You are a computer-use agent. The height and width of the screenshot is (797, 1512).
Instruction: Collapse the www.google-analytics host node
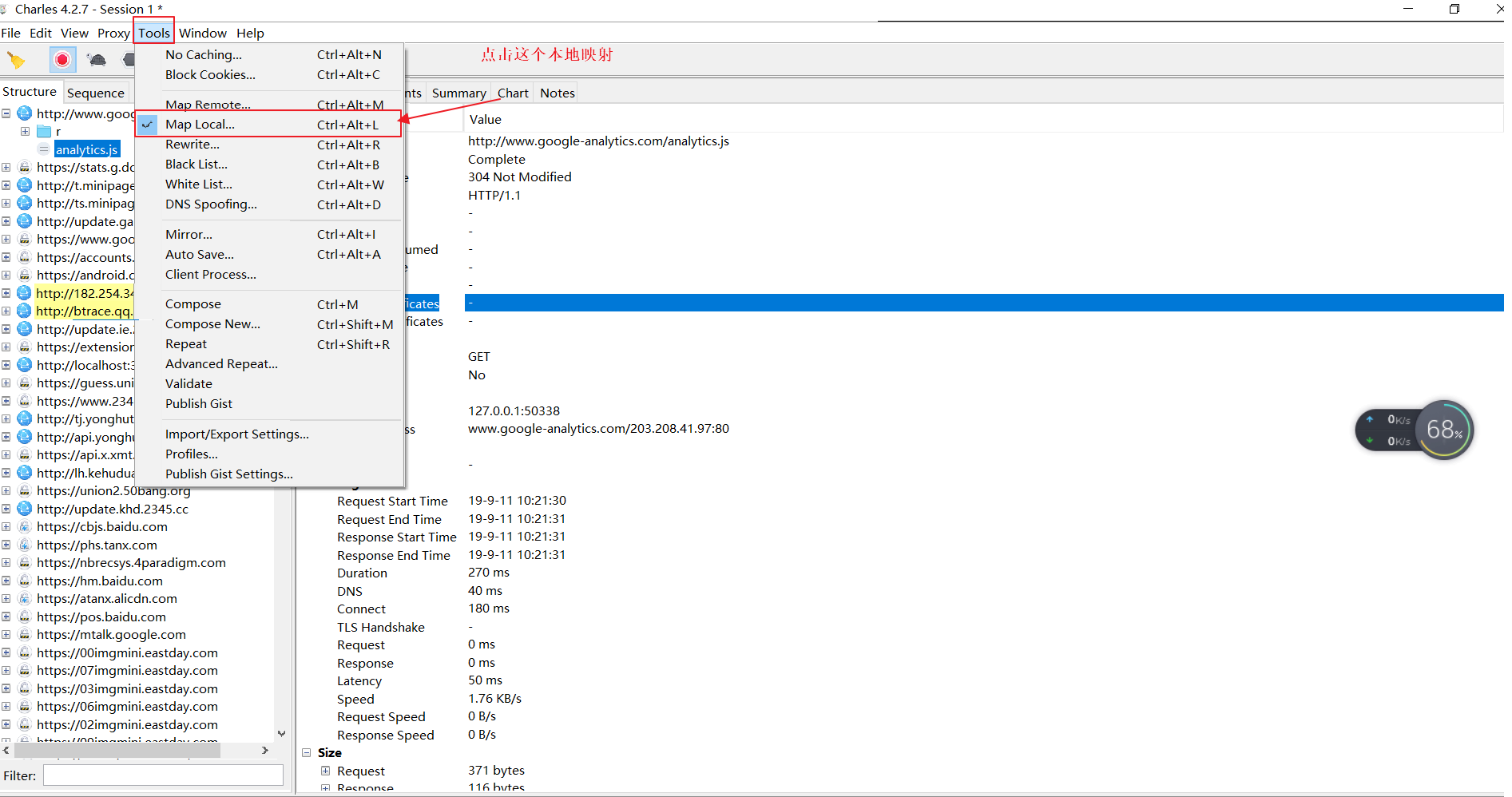point(6,113)
